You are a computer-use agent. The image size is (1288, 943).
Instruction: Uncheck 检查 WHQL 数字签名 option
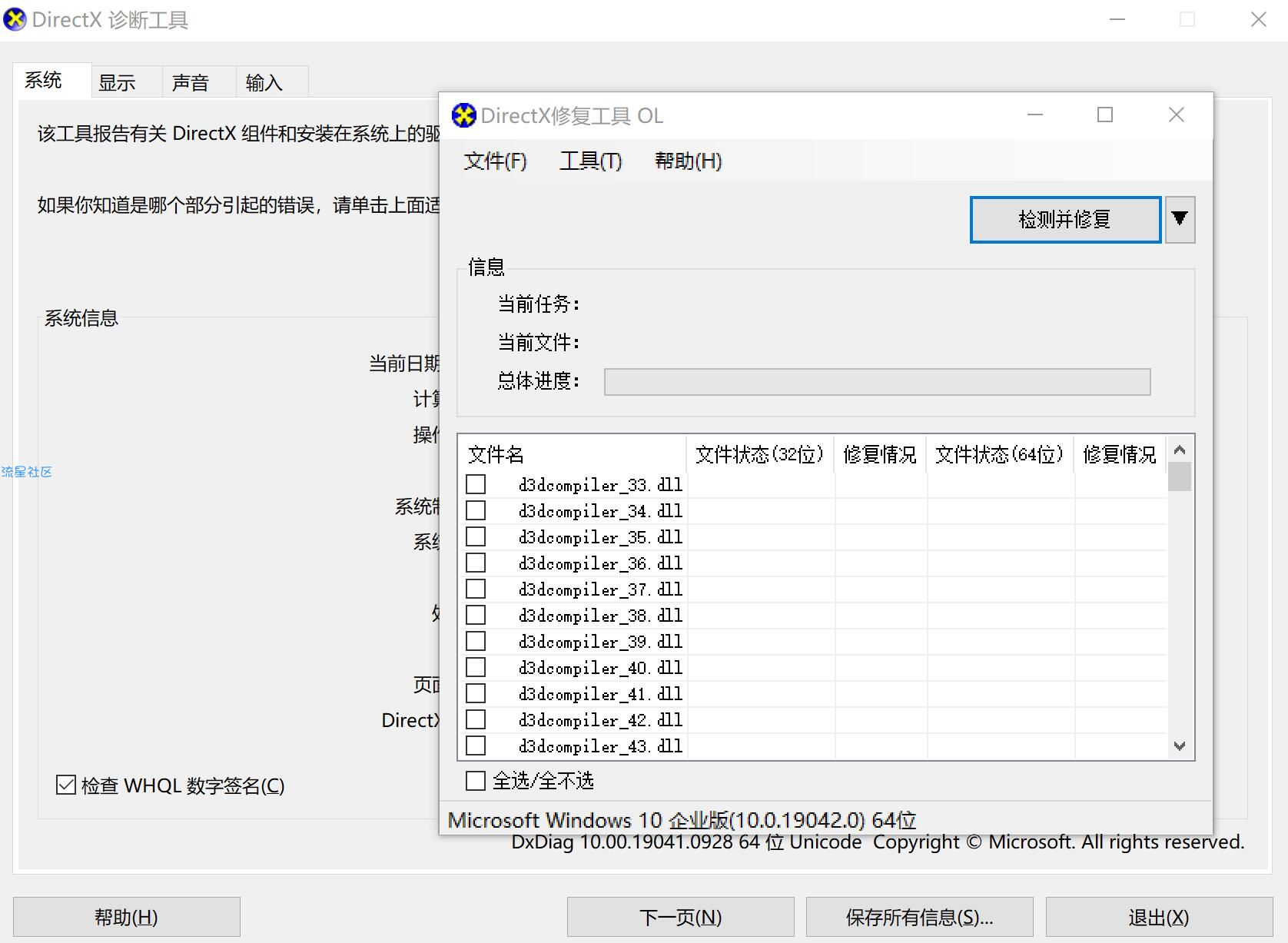[x=66, y=785]
